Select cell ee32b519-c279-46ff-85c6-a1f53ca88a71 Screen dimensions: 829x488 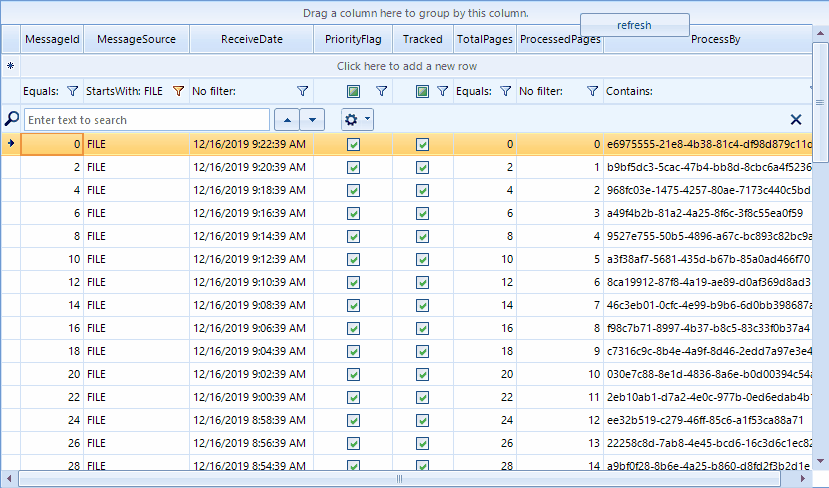pyautogui.click(x=708, y=420)
